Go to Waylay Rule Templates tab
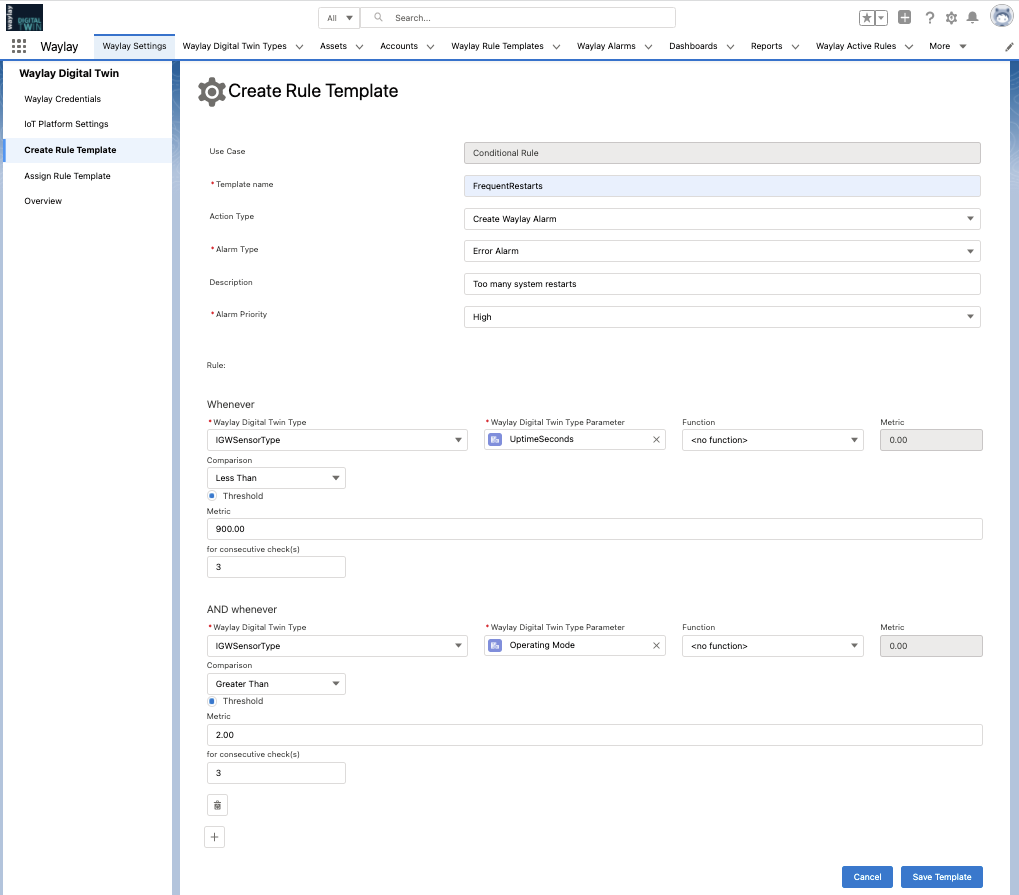Viewport: 1019px width, 895px height. (497, 46)
